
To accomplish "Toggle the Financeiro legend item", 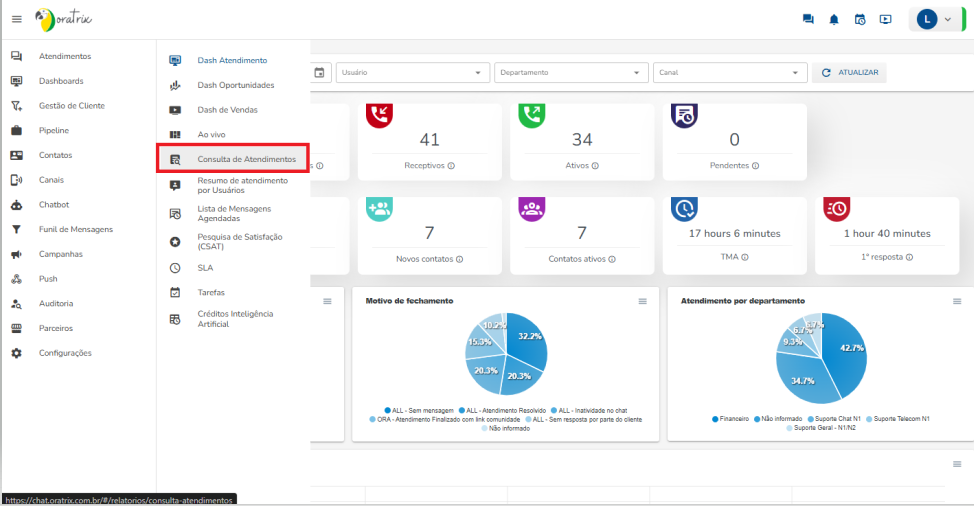I will (x=733, y=418).
